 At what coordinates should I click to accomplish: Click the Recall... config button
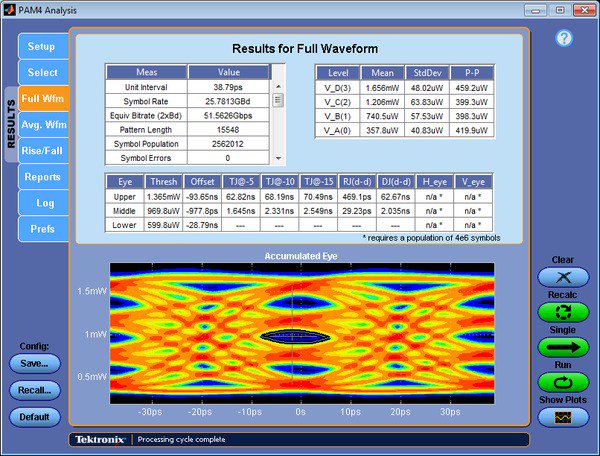(x=35, y=390)
